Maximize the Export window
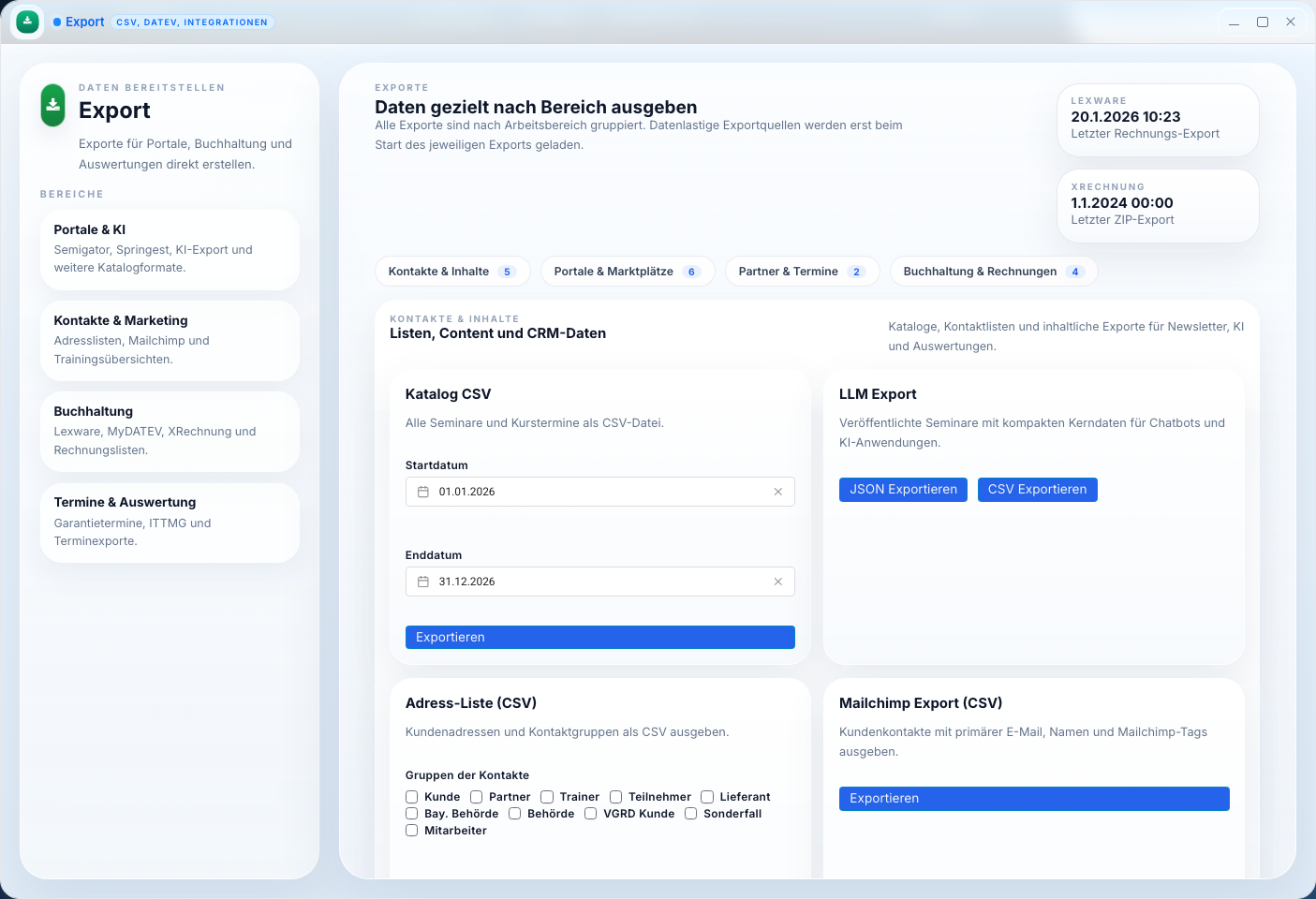 1262,22
